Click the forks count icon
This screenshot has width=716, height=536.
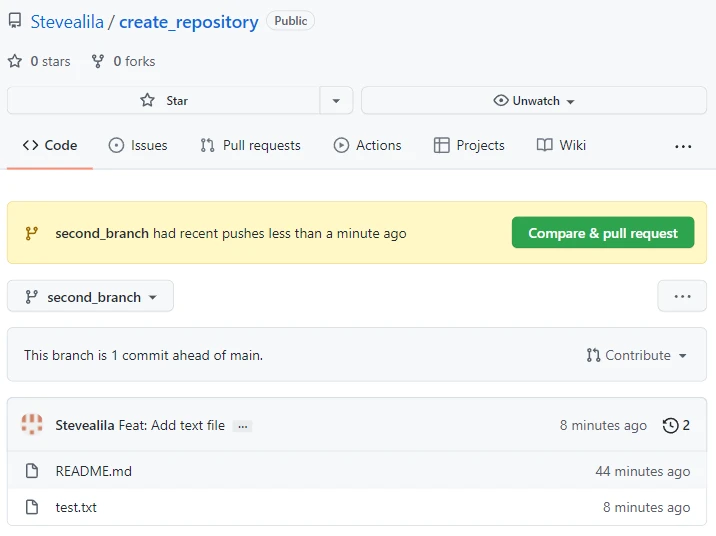coord(98,61)
